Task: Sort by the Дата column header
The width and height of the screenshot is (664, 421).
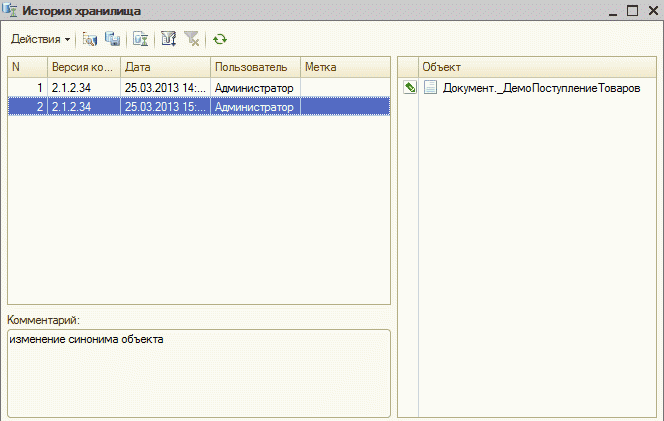Action: [x=165, y=67]
